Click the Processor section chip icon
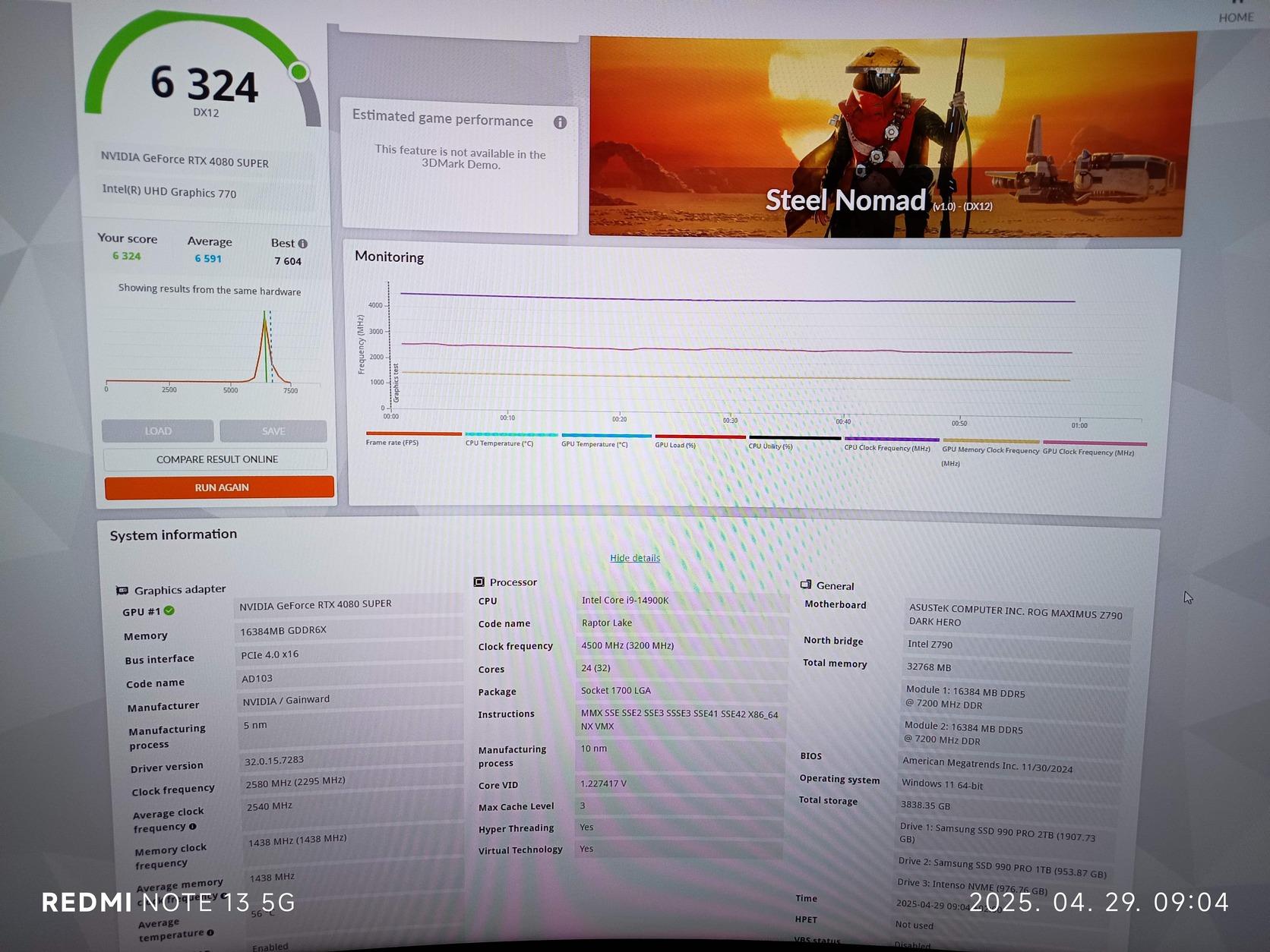The width and height of the screenshot is (1270, 952). [479, 582]
